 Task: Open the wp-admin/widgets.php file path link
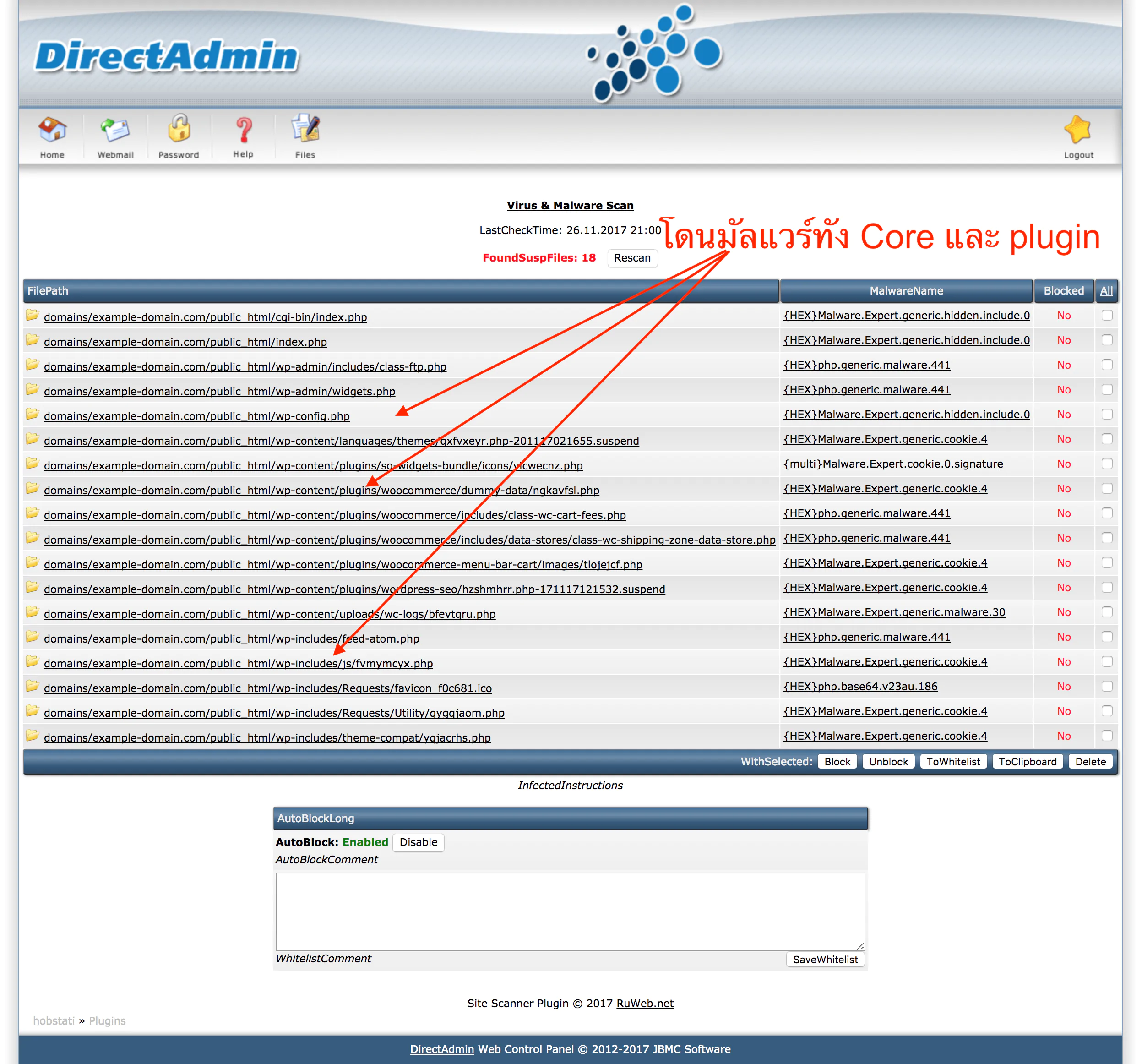[x=219, y=391]
